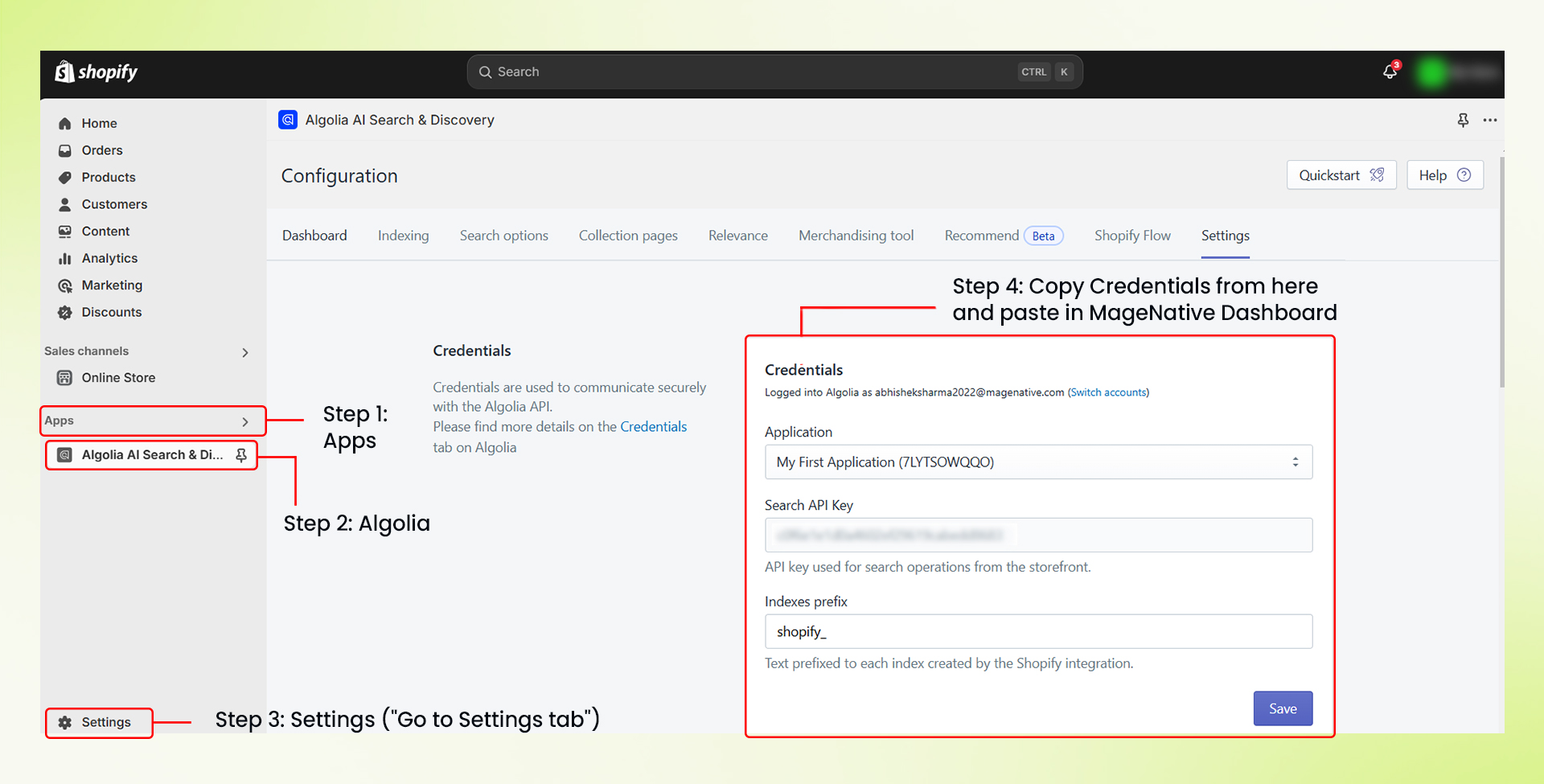1544x784 pixels.
Task: Navigate to Customers
Action: coord(113,204)
